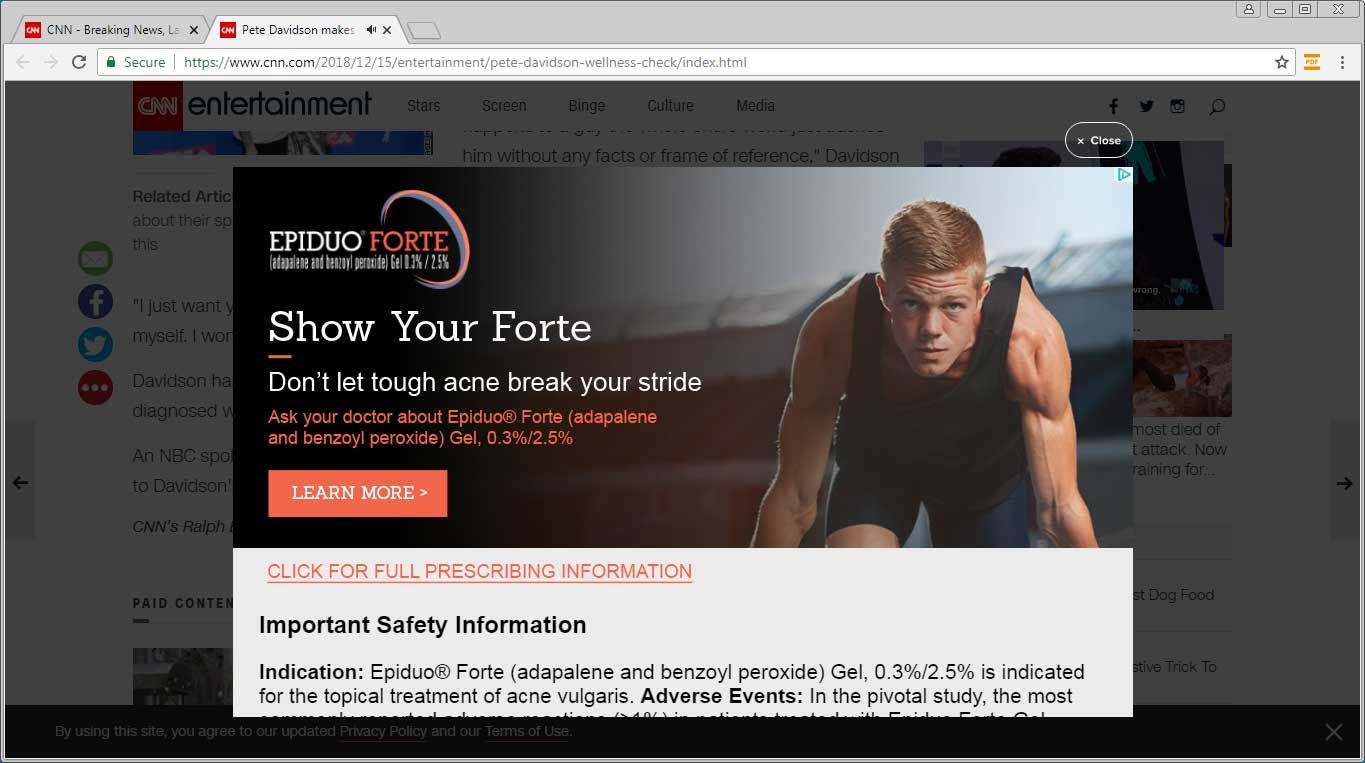Open more sharing options red icon
This screenshot has height=763, width=1365.
[x=96, y=387]
